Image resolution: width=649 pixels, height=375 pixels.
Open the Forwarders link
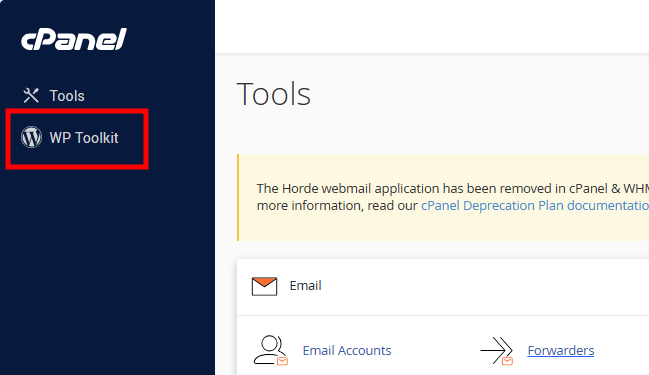tap(561, 351)
